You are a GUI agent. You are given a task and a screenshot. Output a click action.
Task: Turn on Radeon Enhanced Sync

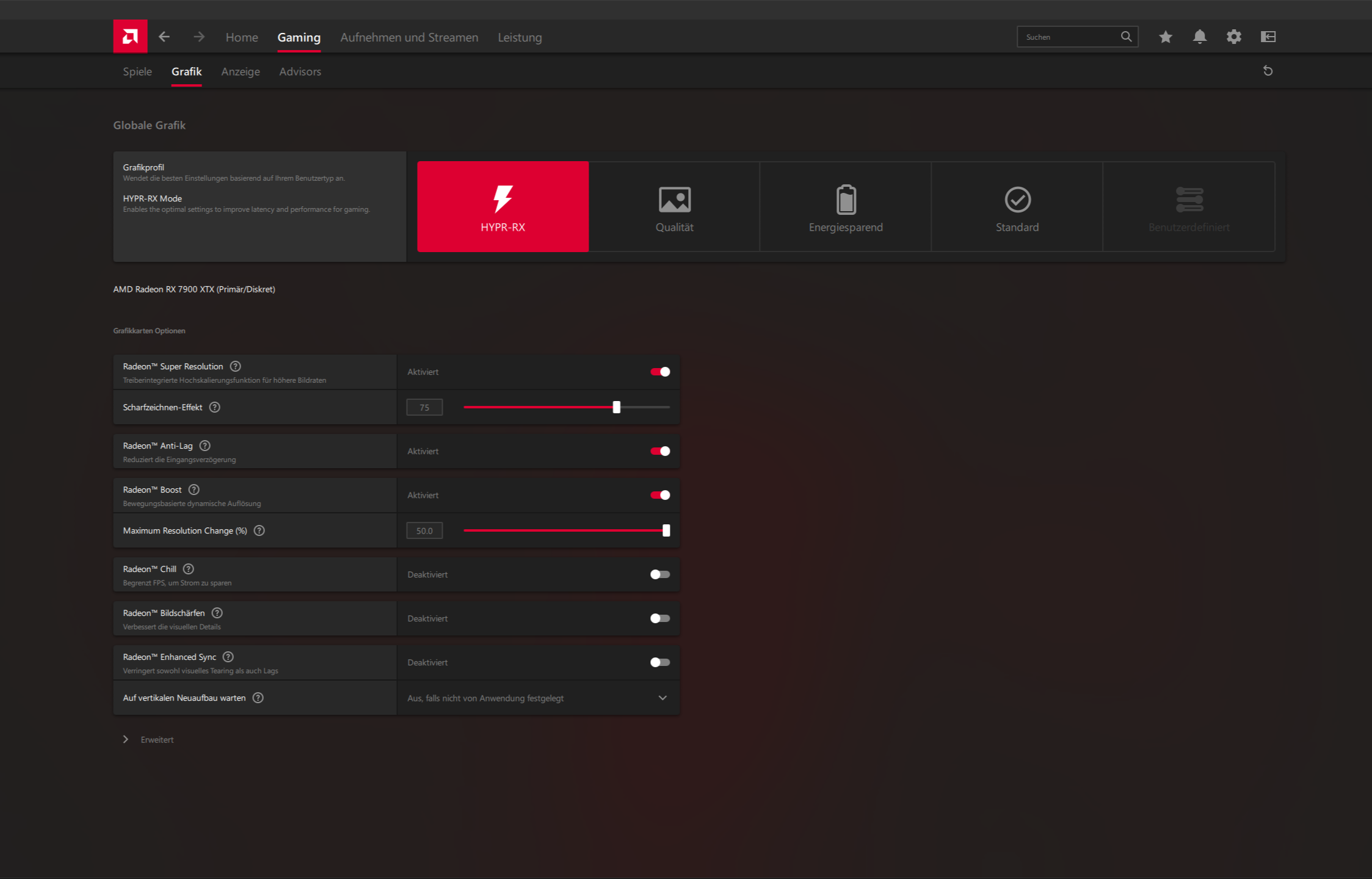(660, 662)
